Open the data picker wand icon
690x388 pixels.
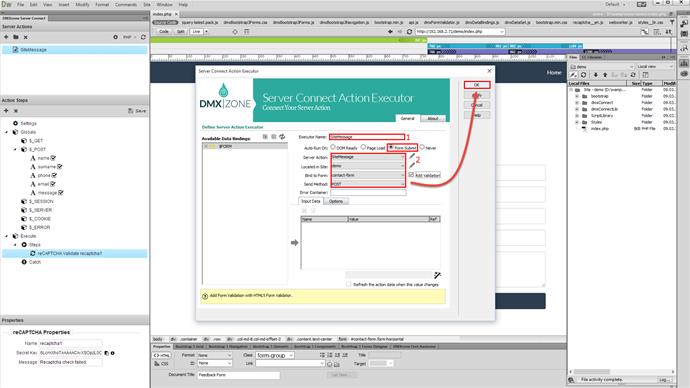[x=437, y=275]
